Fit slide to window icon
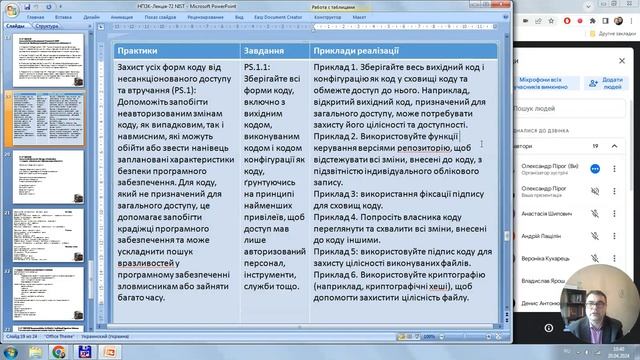640x360 pixels. (x=498, y=337)
